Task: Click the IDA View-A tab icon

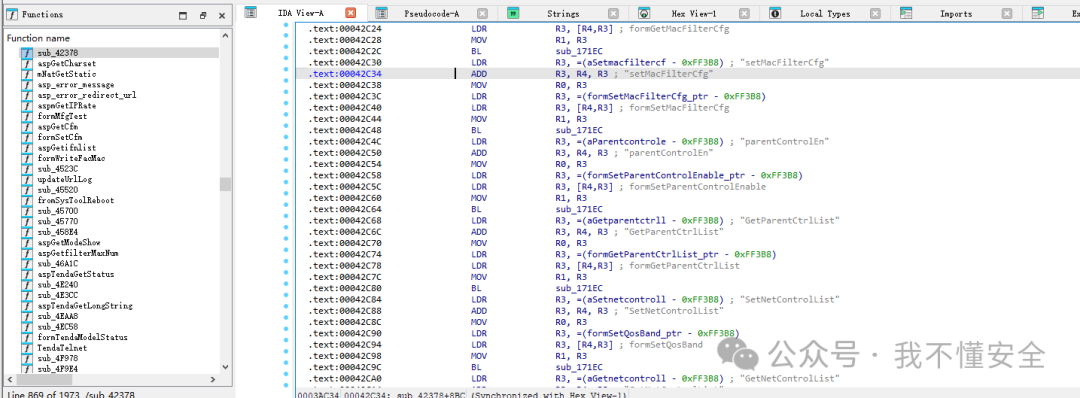Action: point(251,13)
